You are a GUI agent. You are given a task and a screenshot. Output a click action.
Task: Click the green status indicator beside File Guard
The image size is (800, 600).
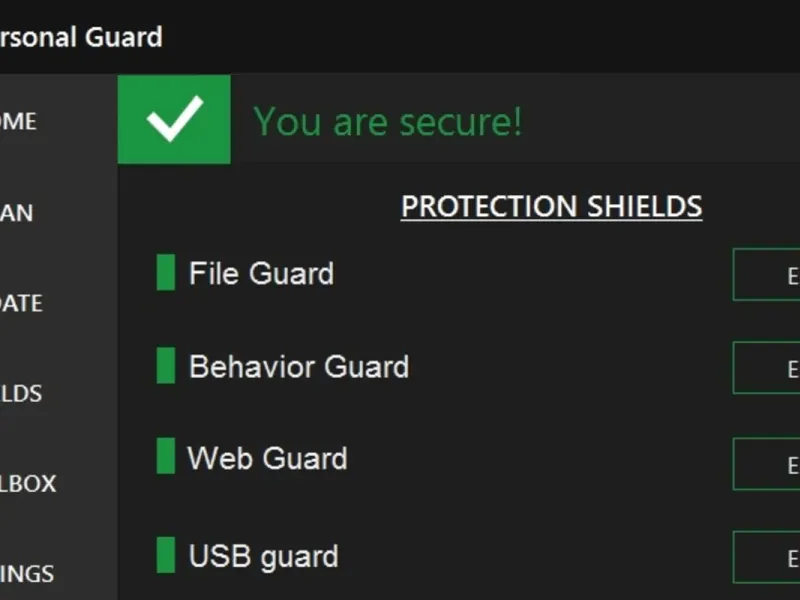[166, 273]
